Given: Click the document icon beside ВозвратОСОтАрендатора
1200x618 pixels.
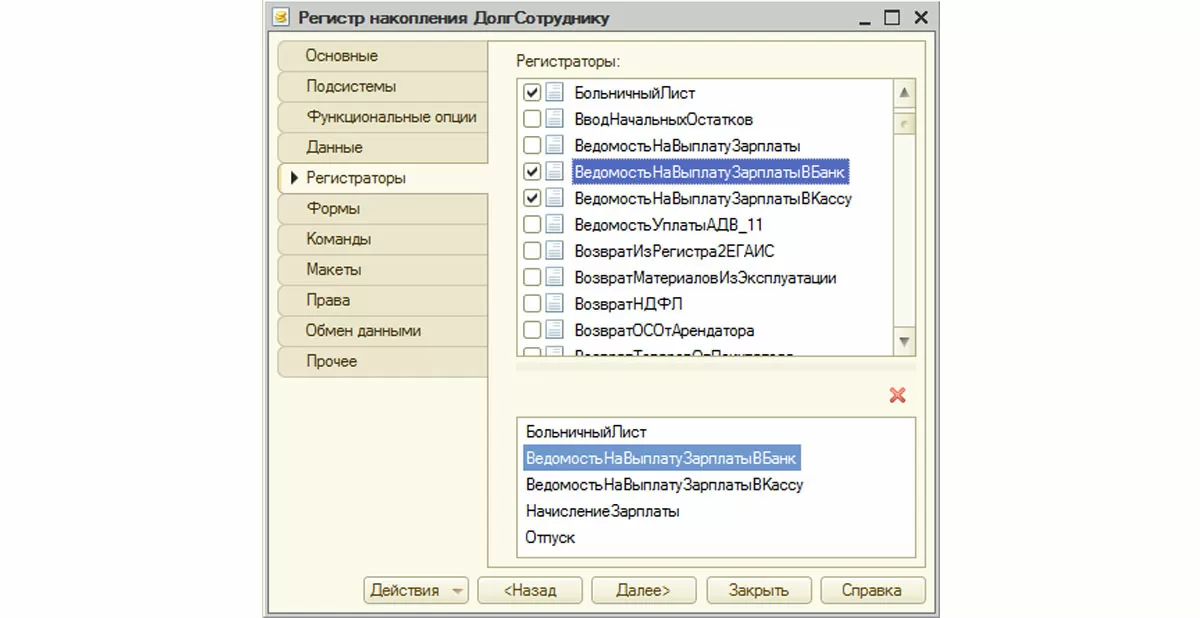Looking at the screenshot, I should click(x=555, y=329).
